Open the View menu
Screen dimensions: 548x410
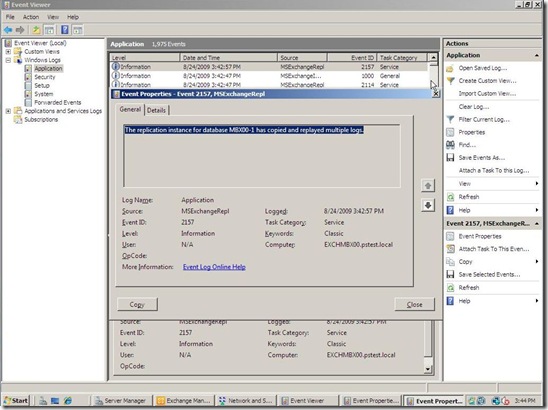[53, 17]
